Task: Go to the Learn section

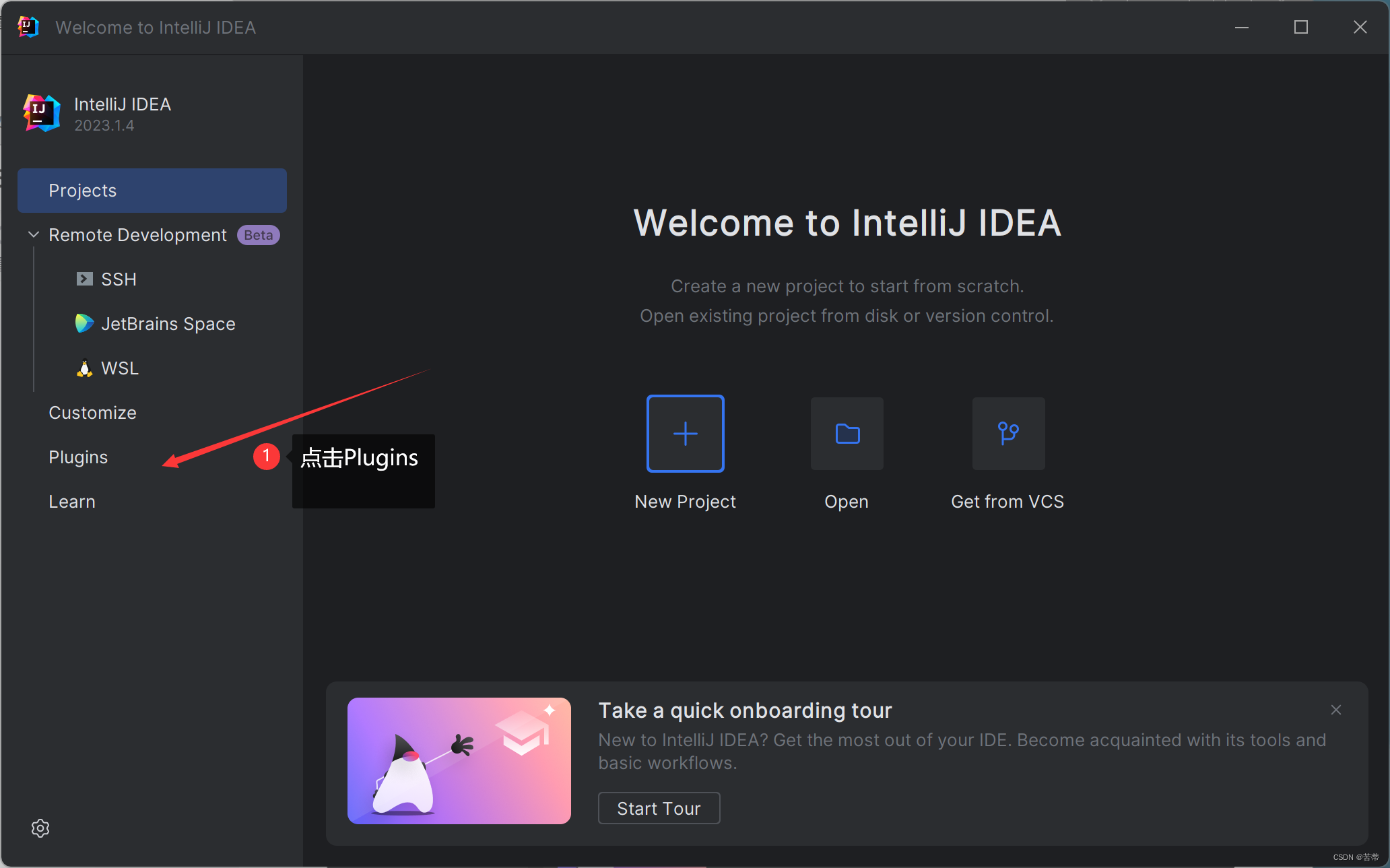Action: [72, 502]
